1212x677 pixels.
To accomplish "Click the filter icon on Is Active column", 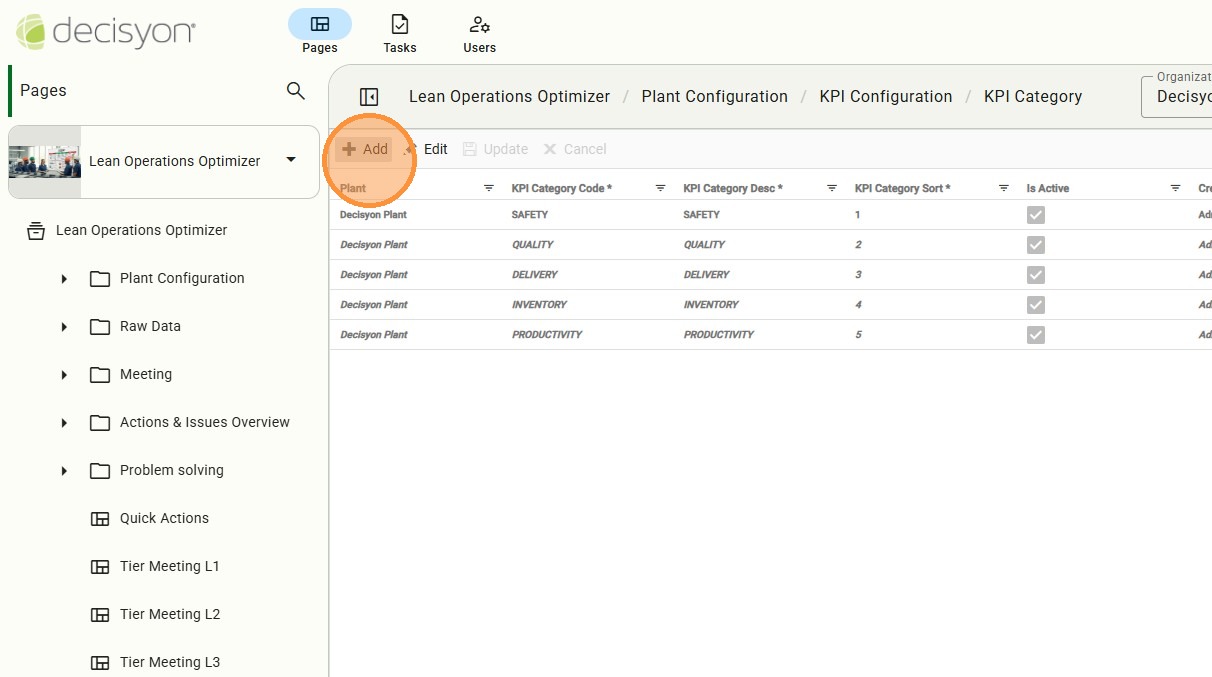I will 1176,188.
